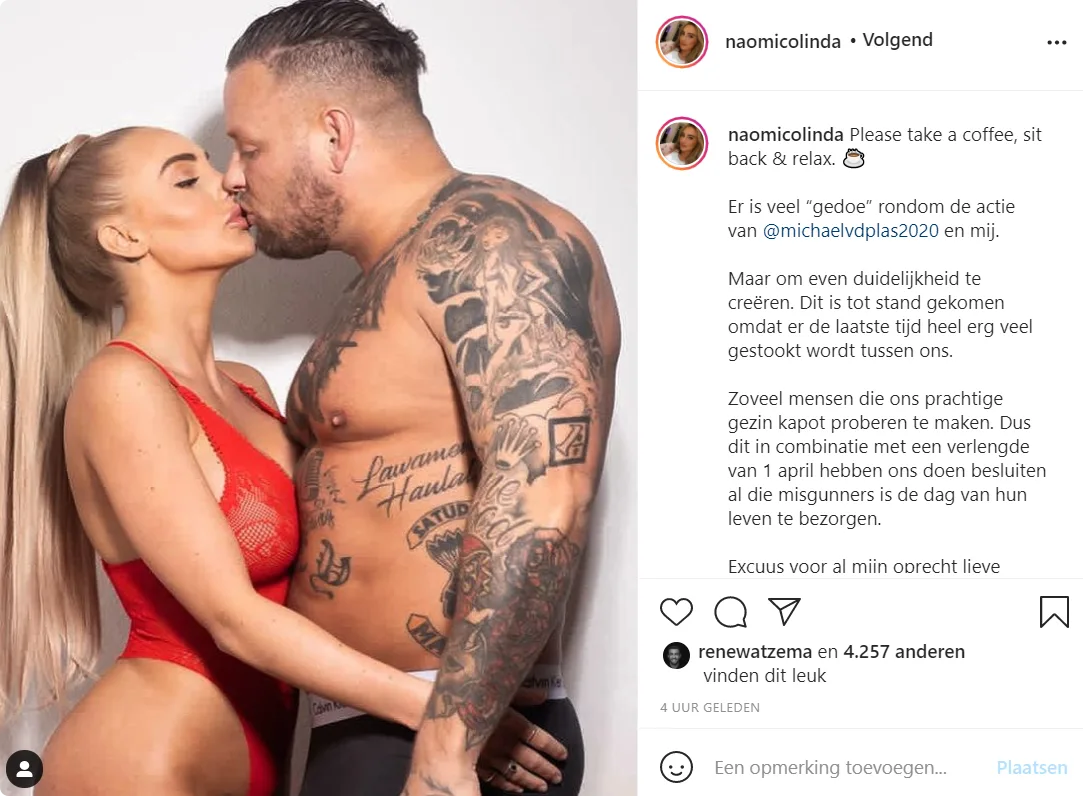Viewport: 1083px width, 796px height.
Task: Click the main post photo
Action: tap(318, 398)
